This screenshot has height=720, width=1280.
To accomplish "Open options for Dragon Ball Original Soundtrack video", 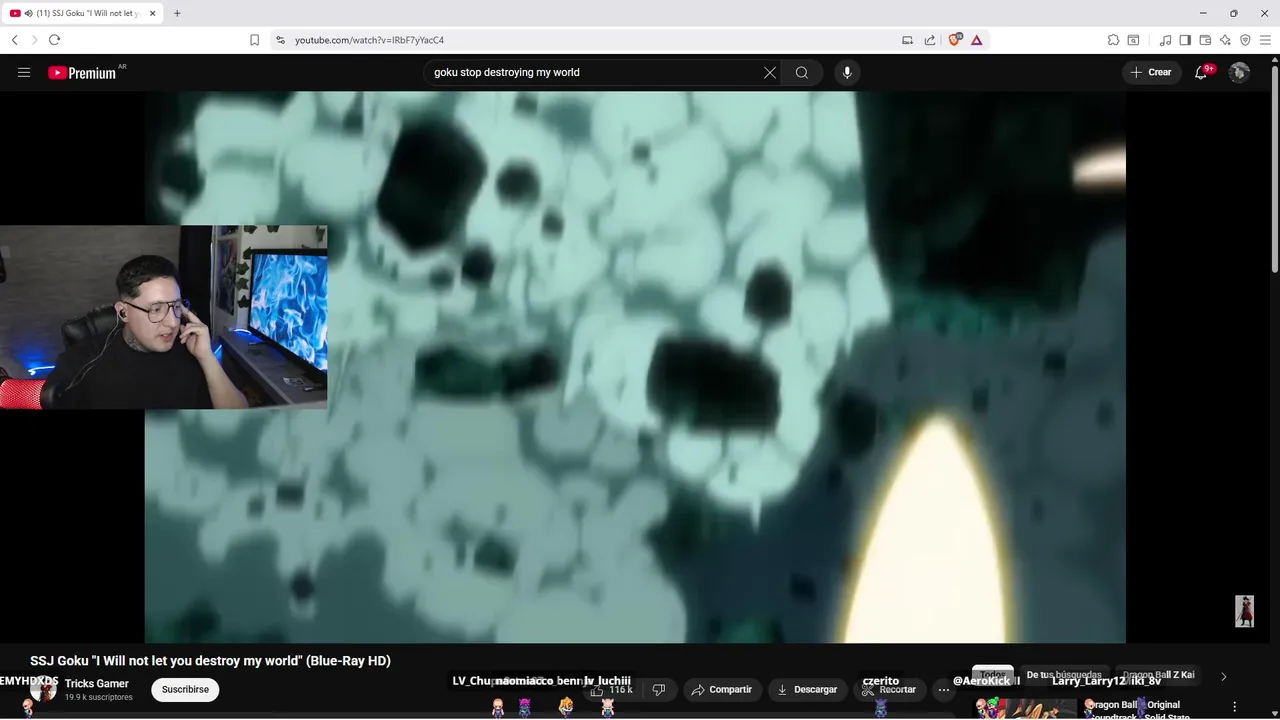I will click(1235, 707).
